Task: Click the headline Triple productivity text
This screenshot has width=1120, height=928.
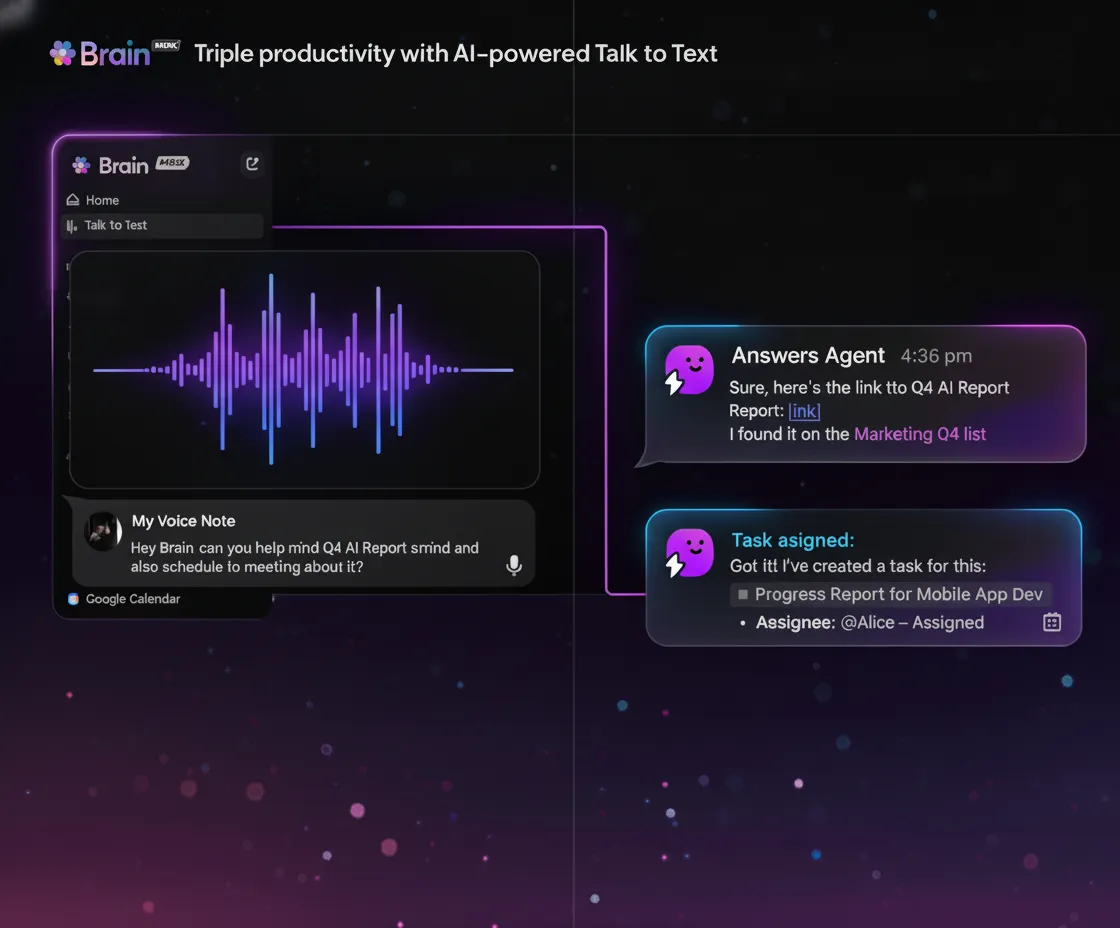Action: tap(456, 54)
